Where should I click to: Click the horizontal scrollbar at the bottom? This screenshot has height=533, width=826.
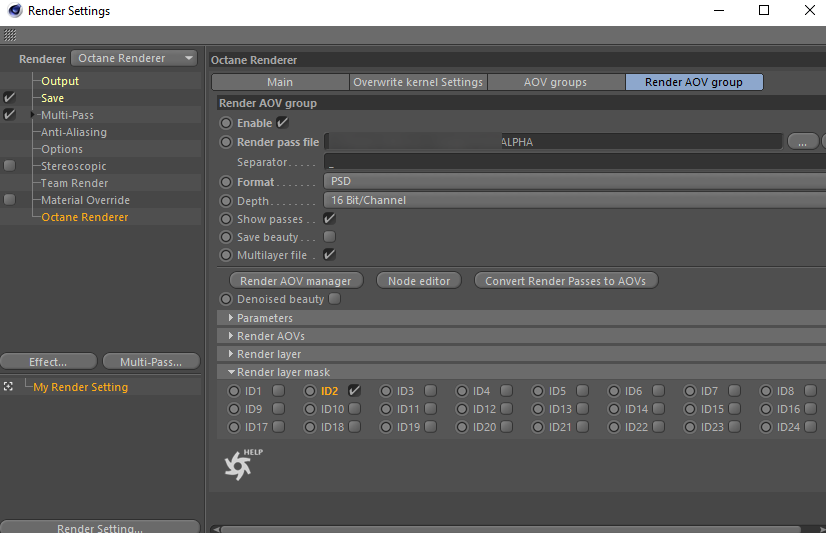pos(511,529)
